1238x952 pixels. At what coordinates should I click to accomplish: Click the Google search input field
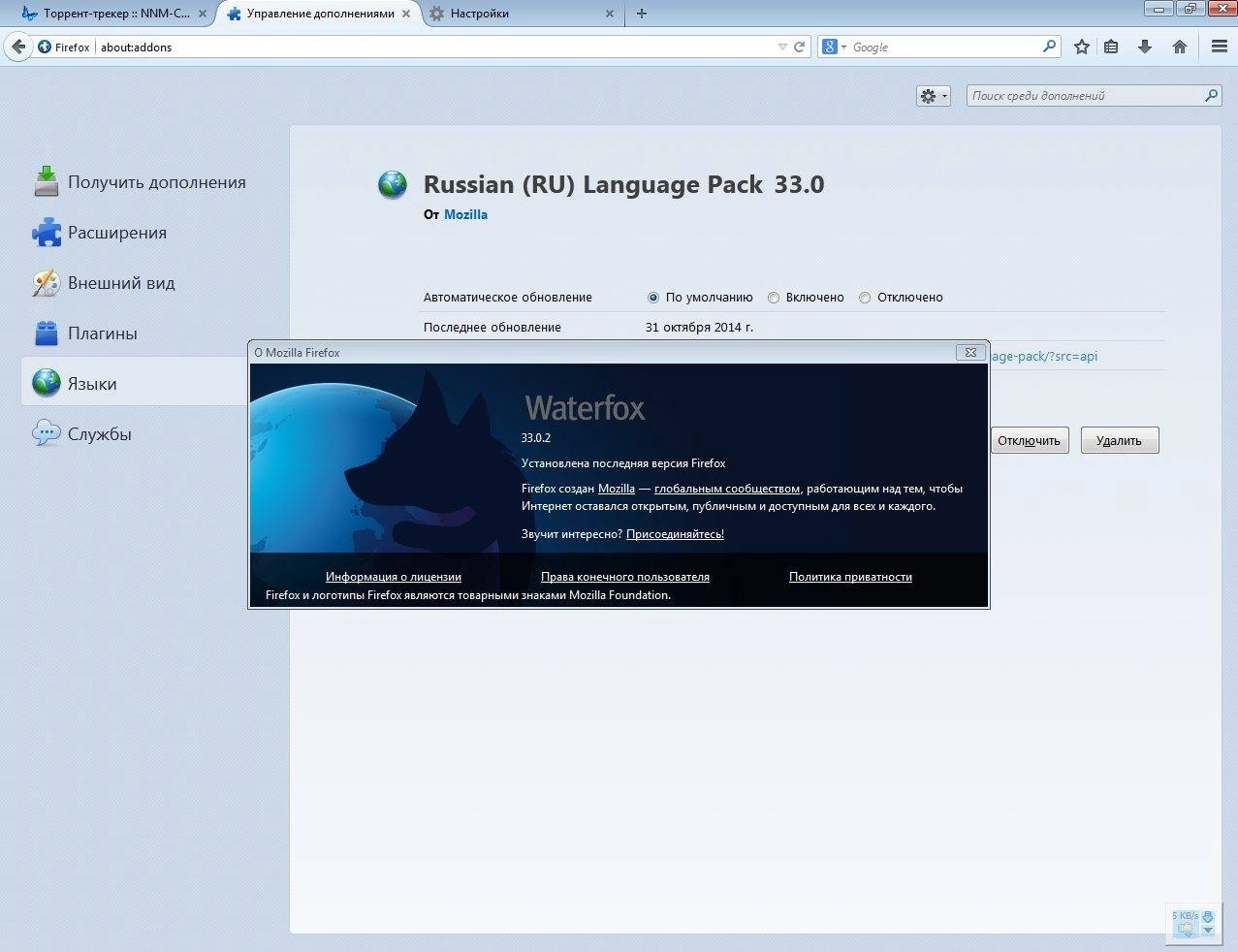(x=945, y=47)
